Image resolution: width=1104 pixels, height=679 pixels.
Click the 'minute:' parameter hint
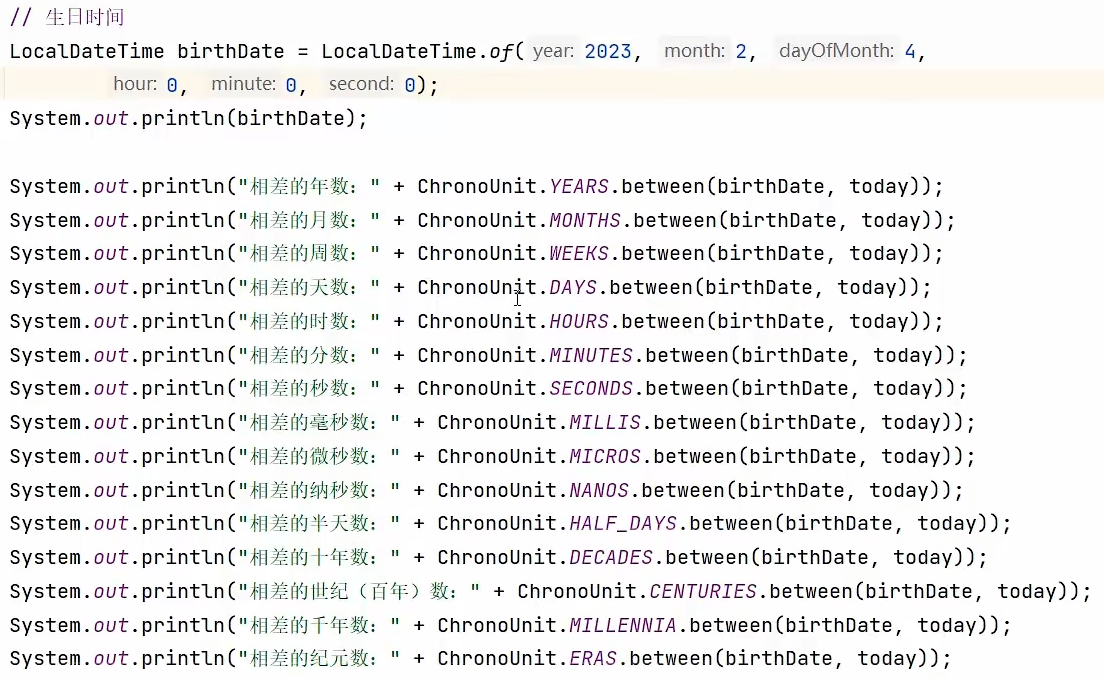243,85
